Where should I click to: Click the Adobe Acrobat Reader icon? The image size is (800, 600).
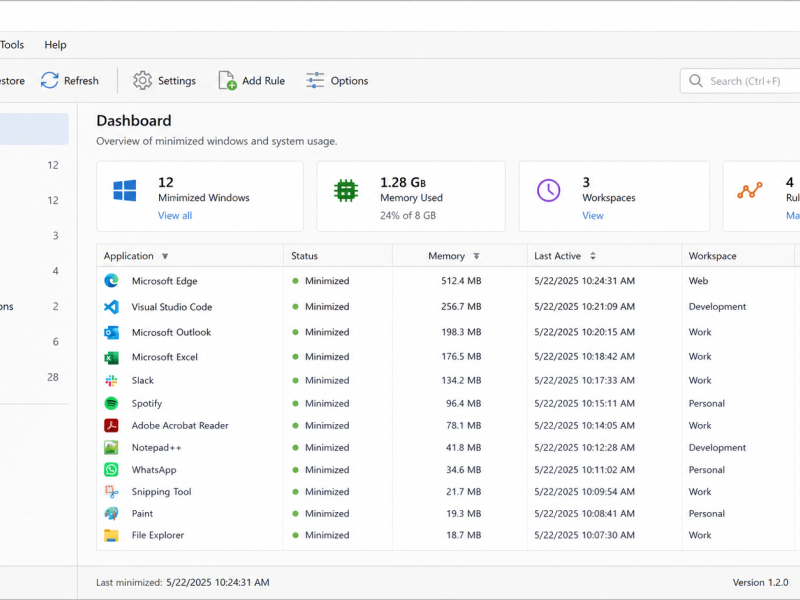[x=111, y=426]
